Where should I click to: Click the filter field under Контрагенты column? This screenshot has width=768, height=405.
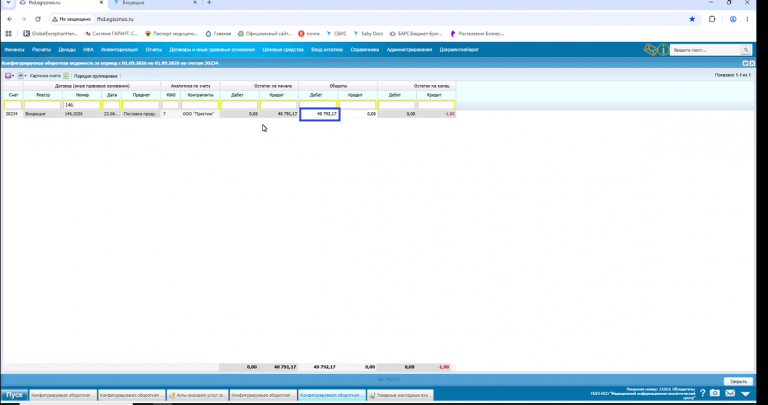tap(200, 105)
